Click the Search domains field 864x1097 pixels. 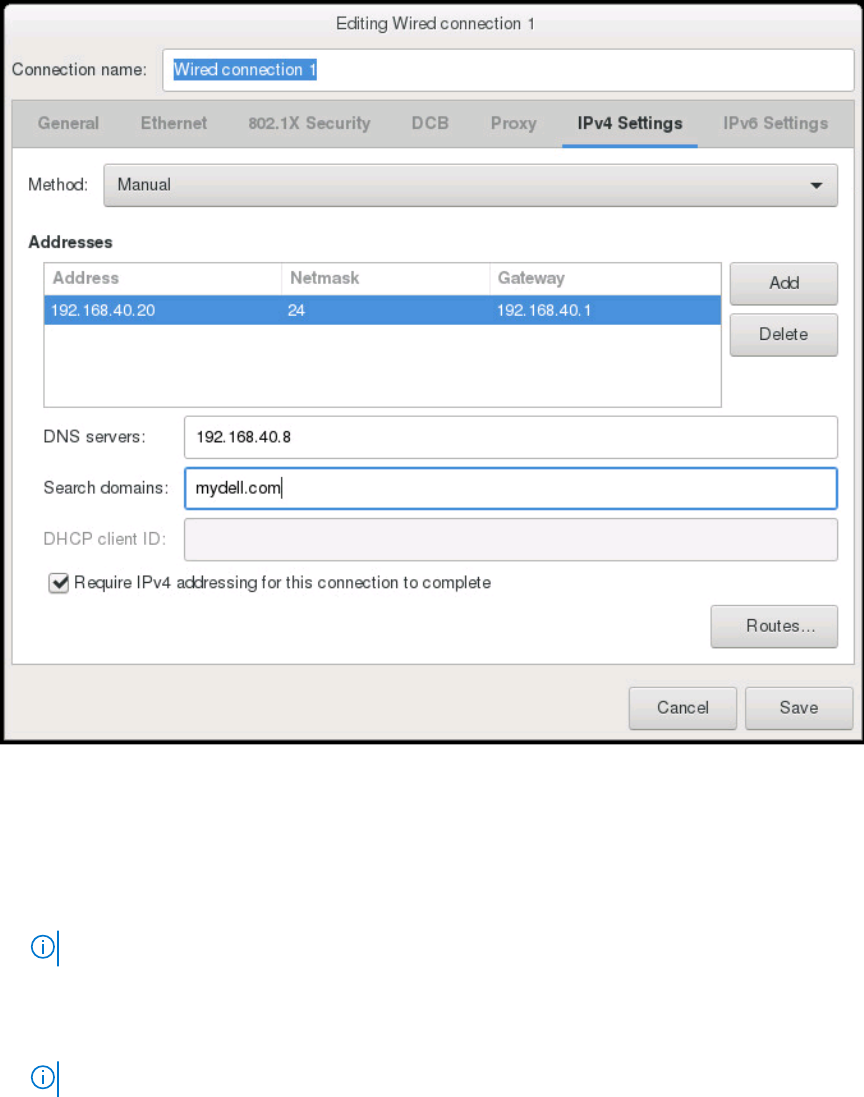511,488
